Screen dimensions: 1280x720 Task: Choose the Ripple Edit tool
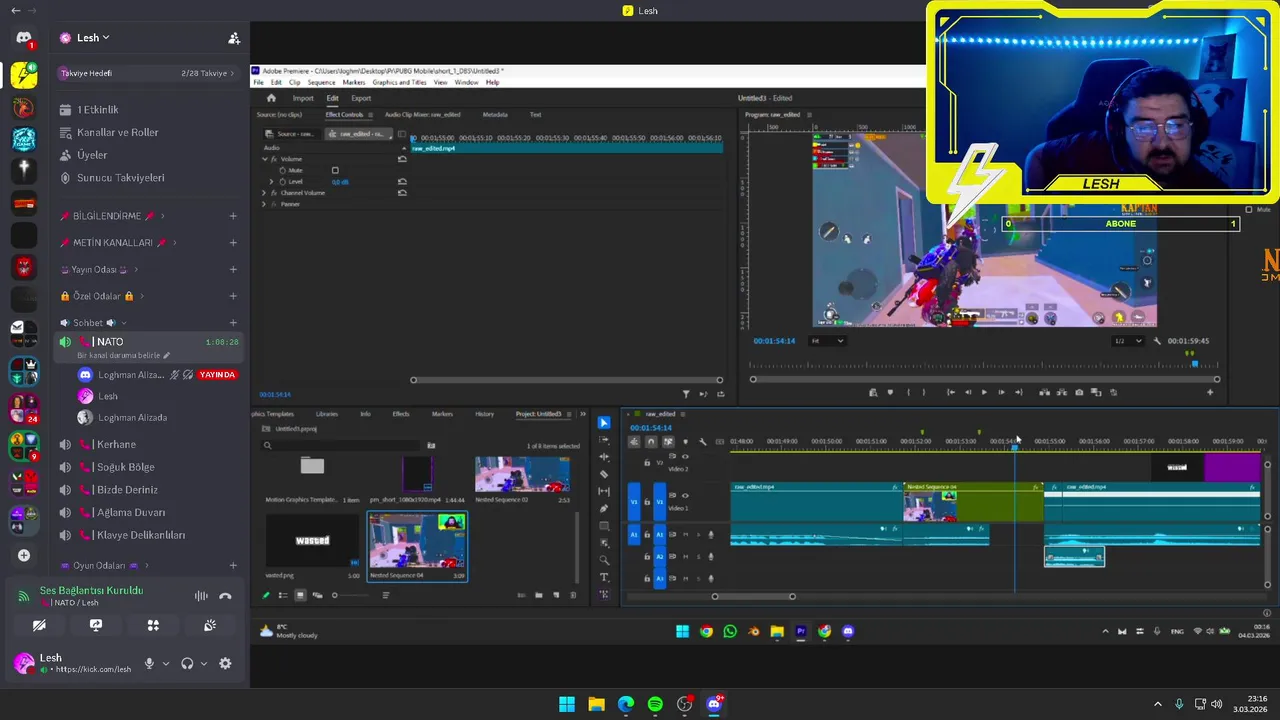(604, 457)
